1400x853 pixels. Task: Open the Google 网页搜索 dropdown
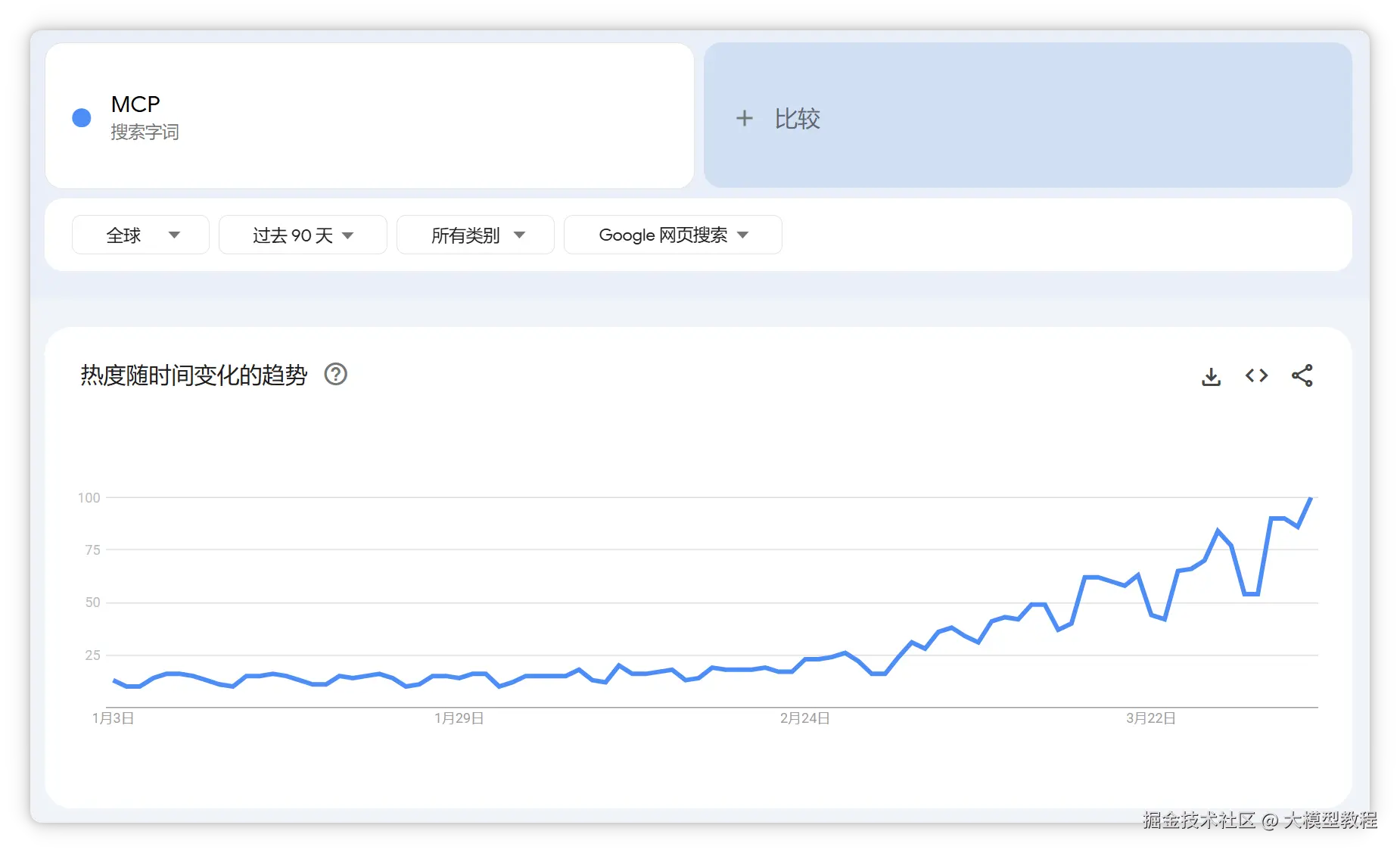(x=673, y=235)
